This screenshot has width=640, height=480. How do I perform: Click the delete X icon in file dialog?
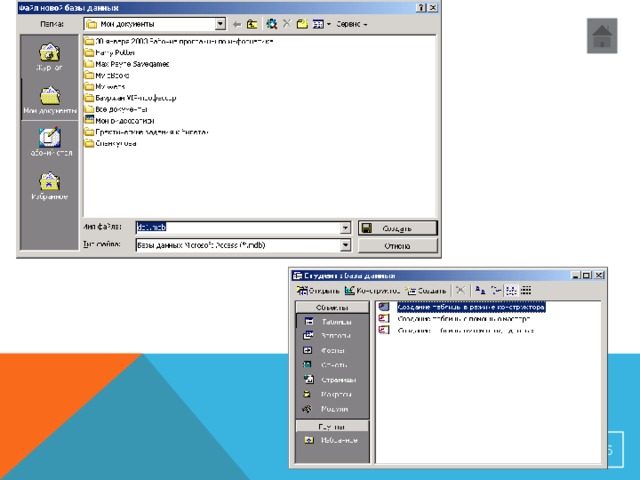coord(288,22)
